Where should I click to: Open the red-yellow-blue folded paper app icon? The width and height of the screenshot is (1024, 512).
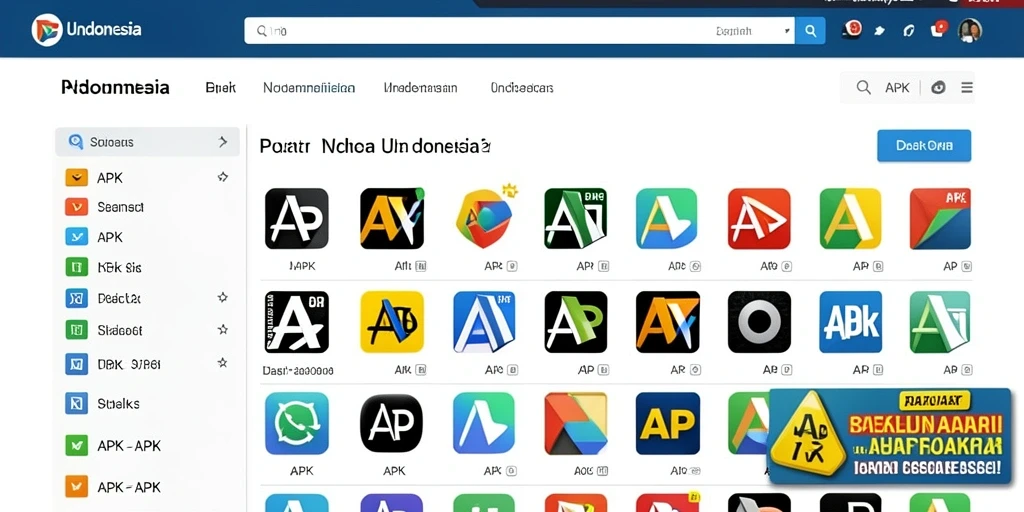click(x=575, y=423)
